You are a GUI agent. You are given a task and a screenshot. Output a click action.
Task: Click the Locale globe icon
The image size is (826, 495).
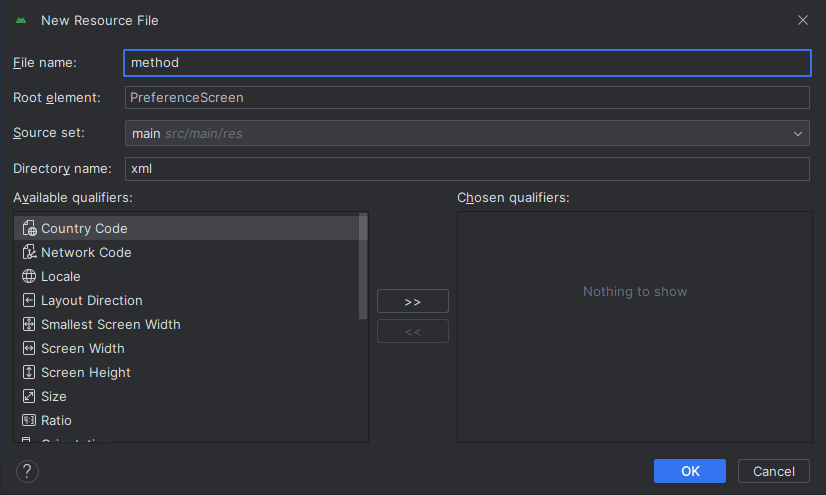(29, 276)
